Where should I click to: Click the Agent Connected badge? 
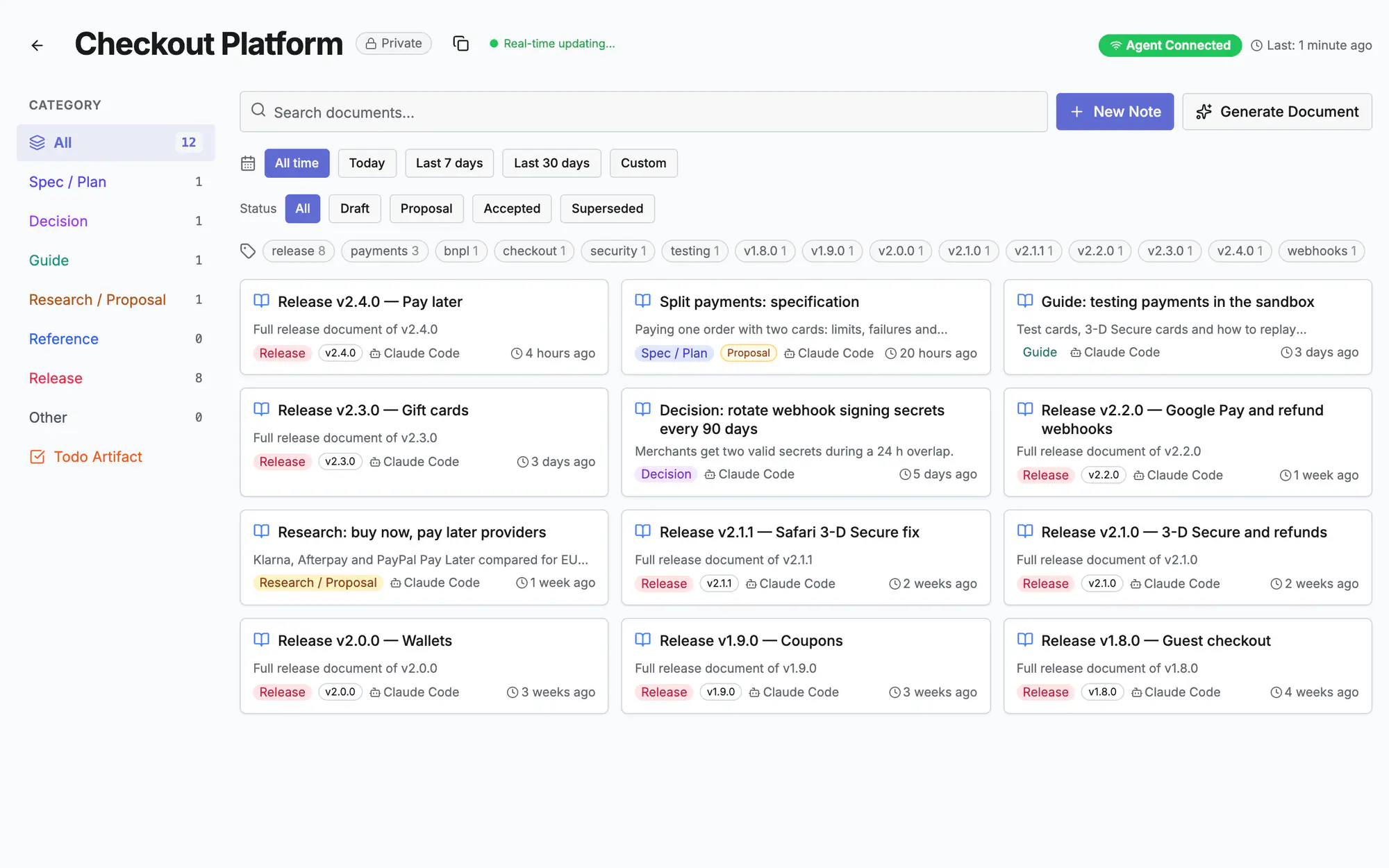(1170, 45)
